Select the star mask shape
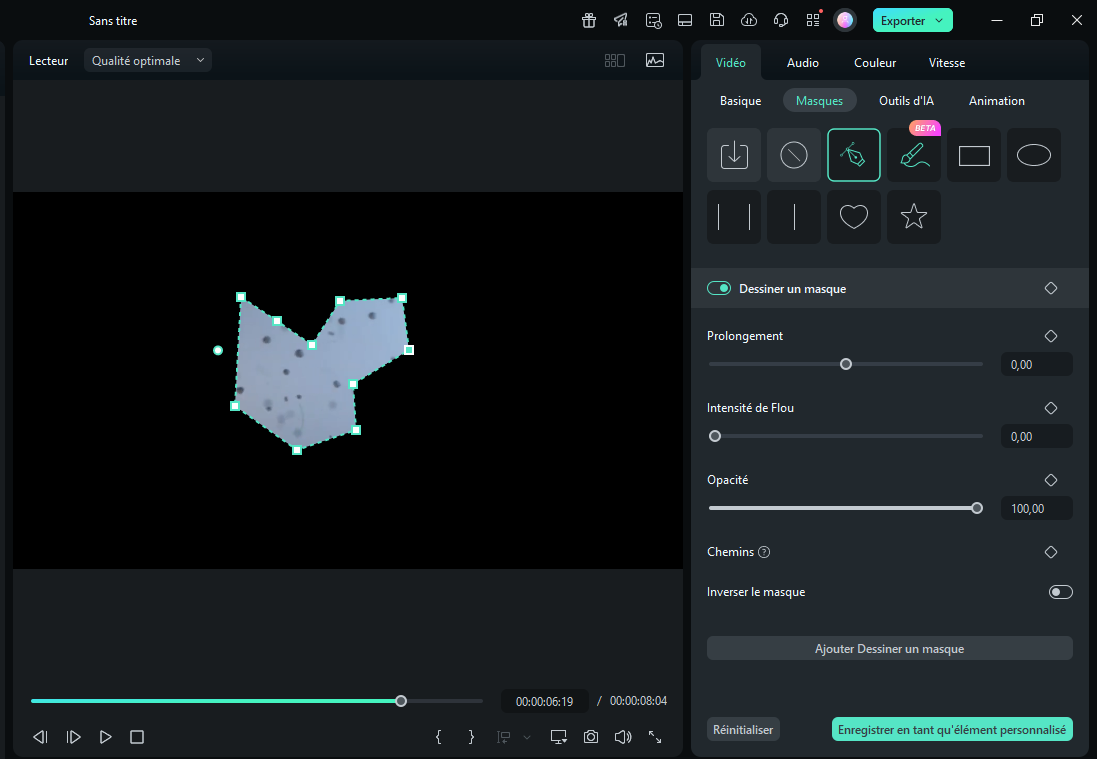The width and height of the screenshot is (1097, 759). pos(914,217)
